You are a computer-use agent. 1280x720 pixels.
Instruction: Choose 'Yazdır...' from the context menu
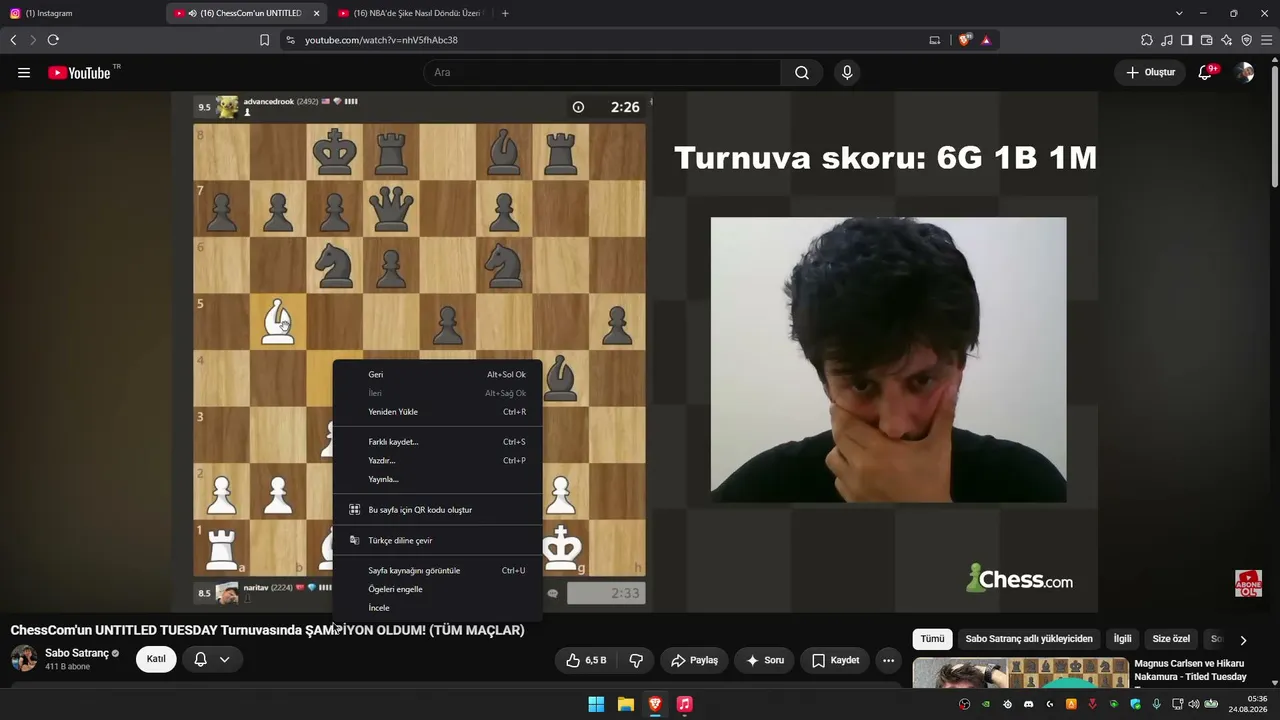[x=437, y=461]
